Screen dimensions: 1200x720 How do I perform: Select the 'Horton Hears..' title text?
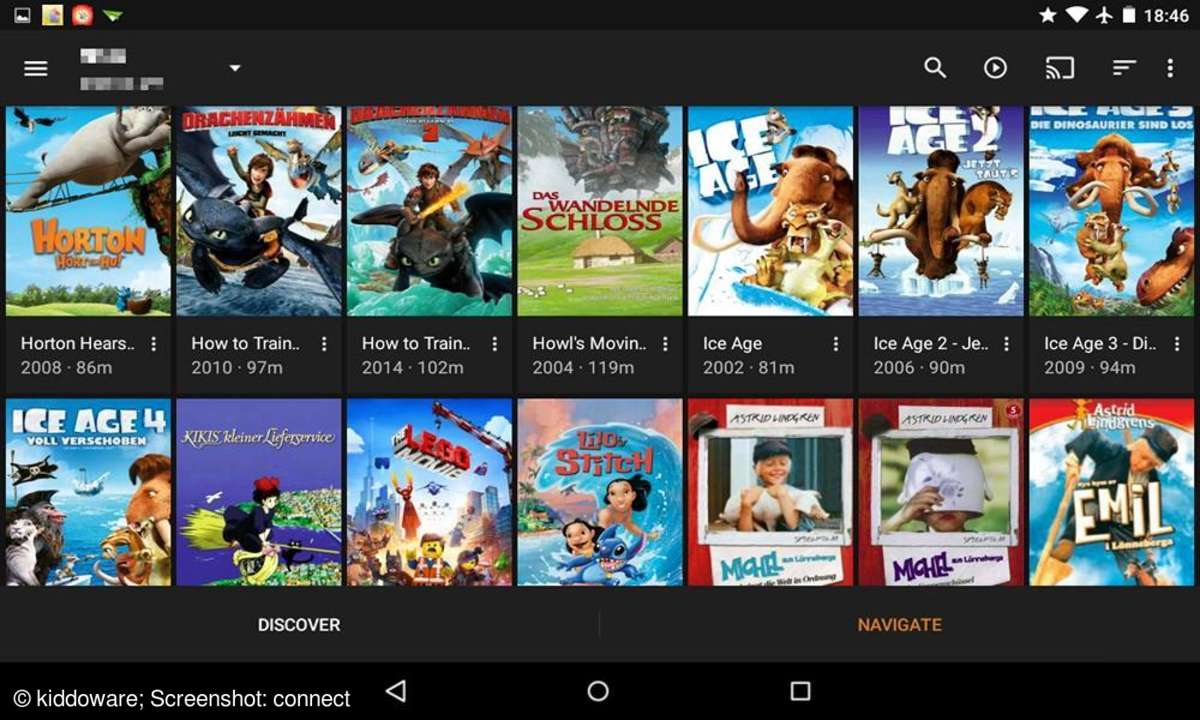pyautogui.click(x=78, y=343)
